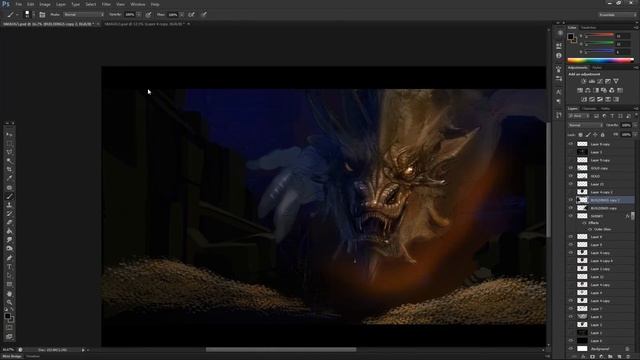Click the Add layer style fx icon
This screenshot has height=360, width=640.
tap(583, 357)
